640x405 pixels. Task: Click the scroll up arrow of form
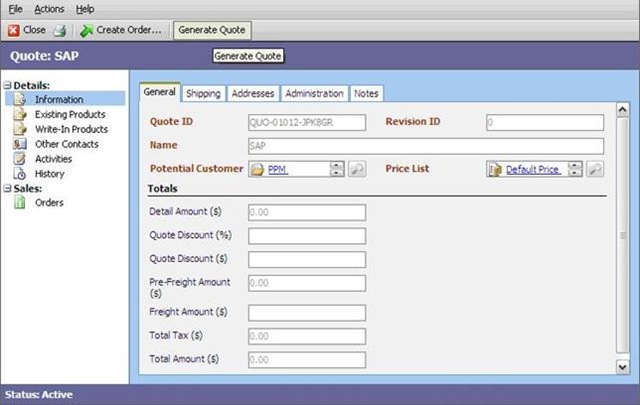click(622, 110)
